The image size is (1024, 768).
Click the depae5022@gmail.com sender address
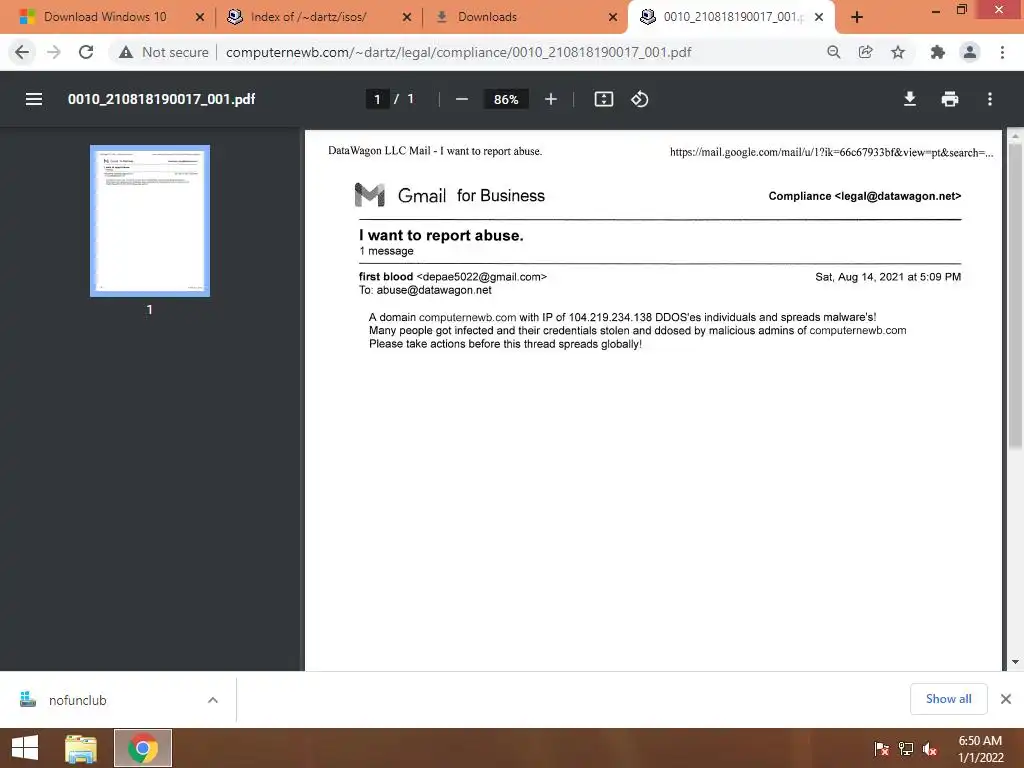481,277
